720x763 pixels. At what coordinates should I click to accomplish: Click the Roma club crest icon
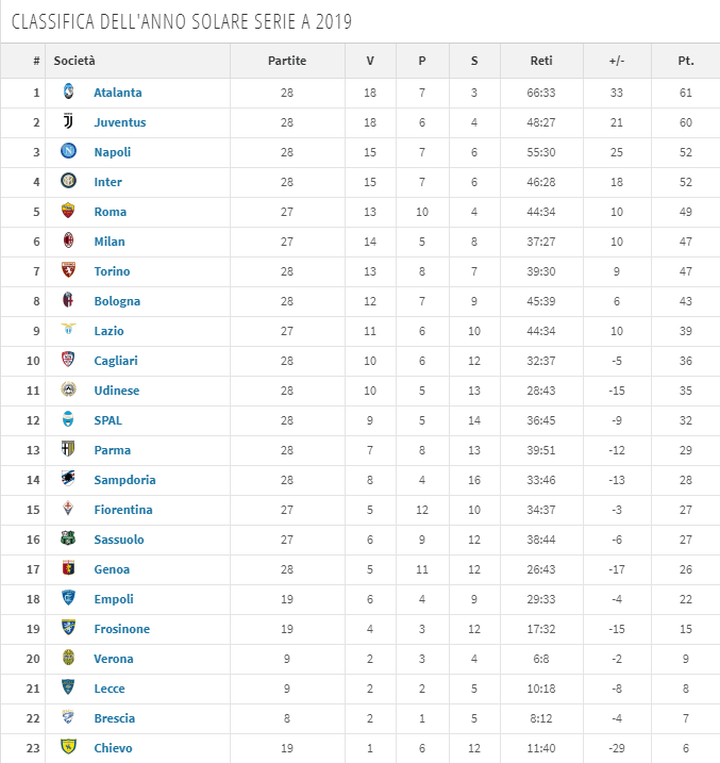pyautogui.click(x=68, y=211)
